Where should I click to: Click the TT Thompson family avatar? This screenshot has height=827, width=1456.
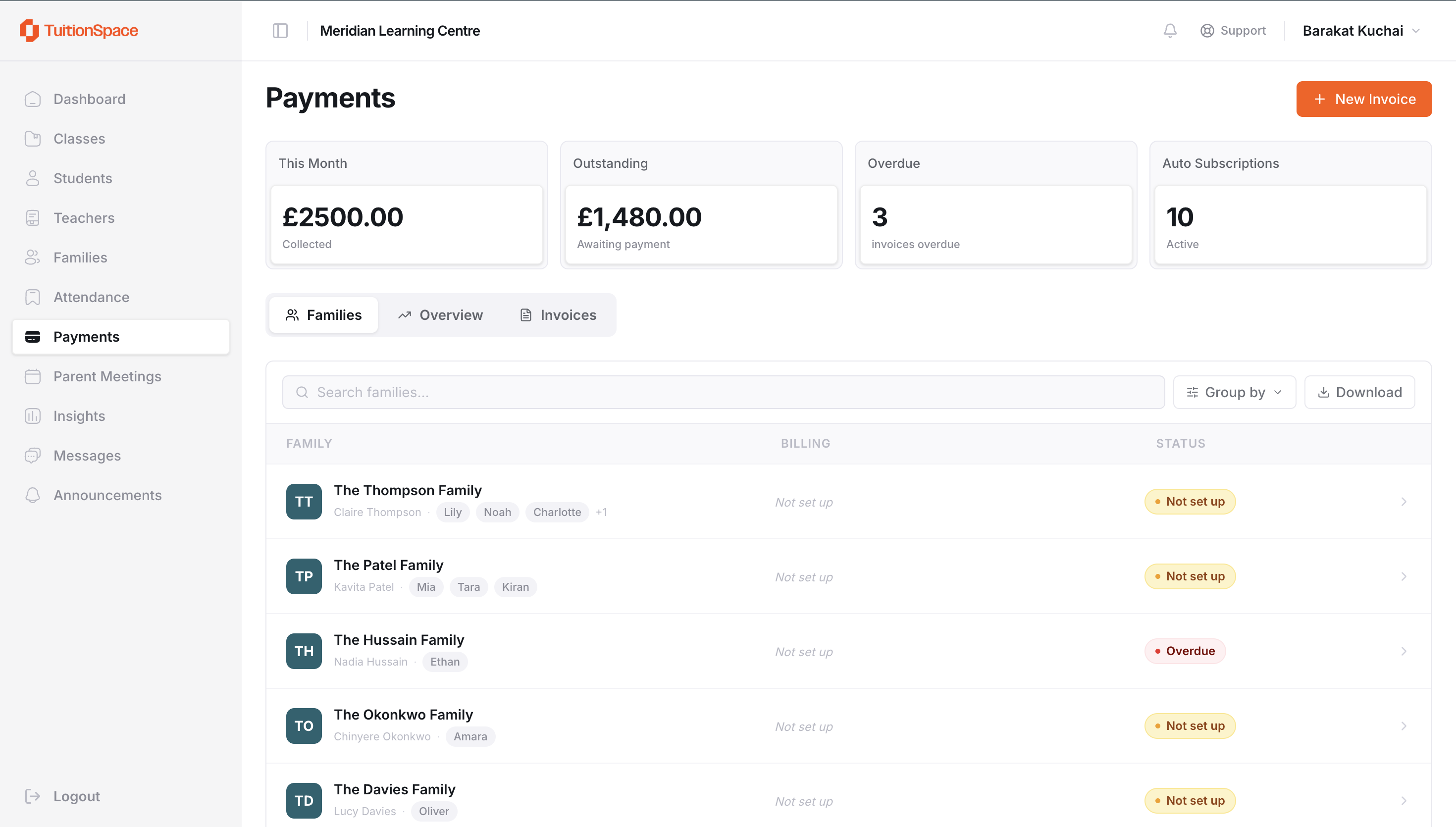point(304,502)
